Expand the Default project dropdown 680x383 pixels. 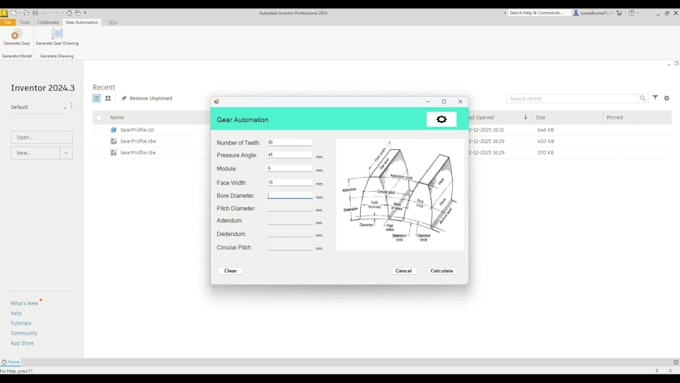(x=65, y=107)
